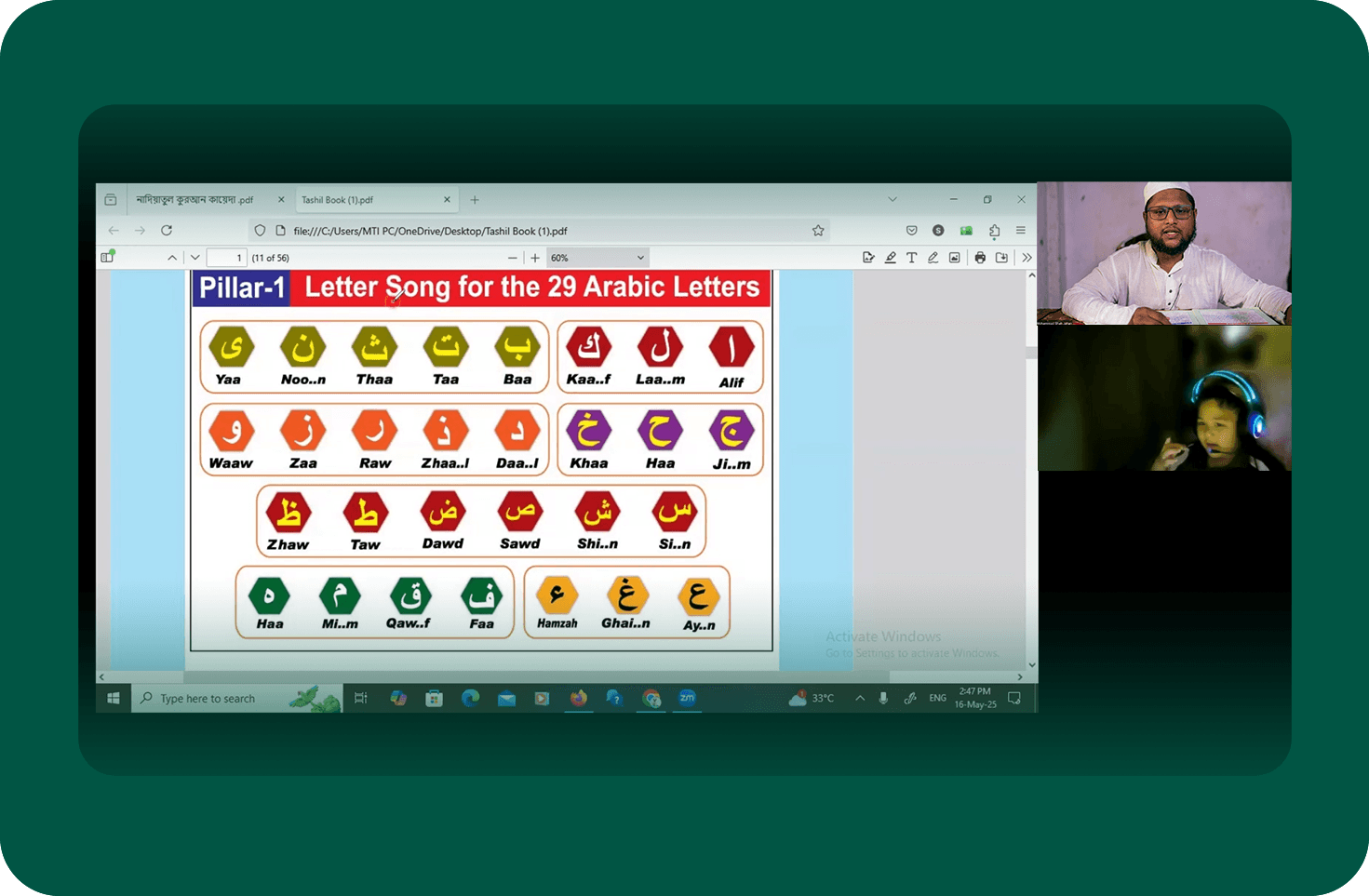This screenshot has width=1369, height=896.
Task: Toggle the PDF viewer sidebar
Action: pyautogui.click(x=108, y=257)
